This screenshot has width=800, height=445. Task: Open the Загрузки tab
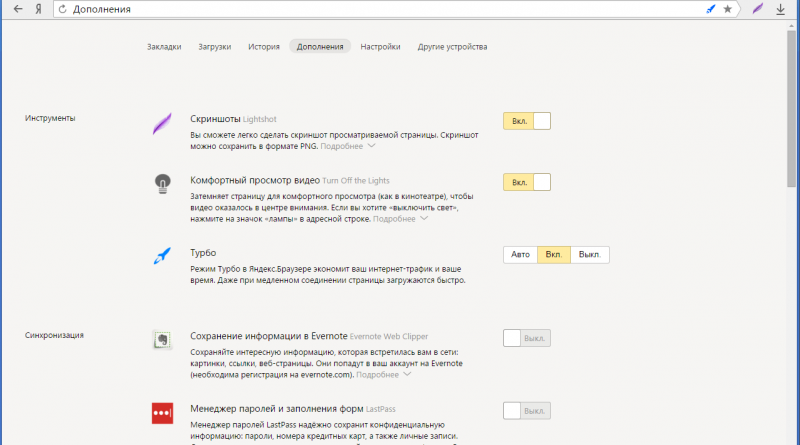[215, 46]
